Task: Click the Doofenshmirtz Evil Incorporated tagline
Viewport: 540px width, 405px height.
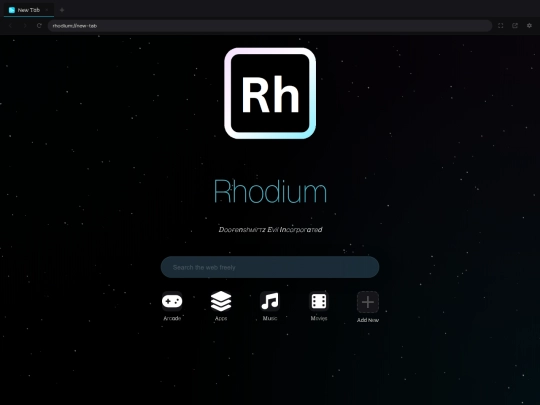Action: point(270,230)
